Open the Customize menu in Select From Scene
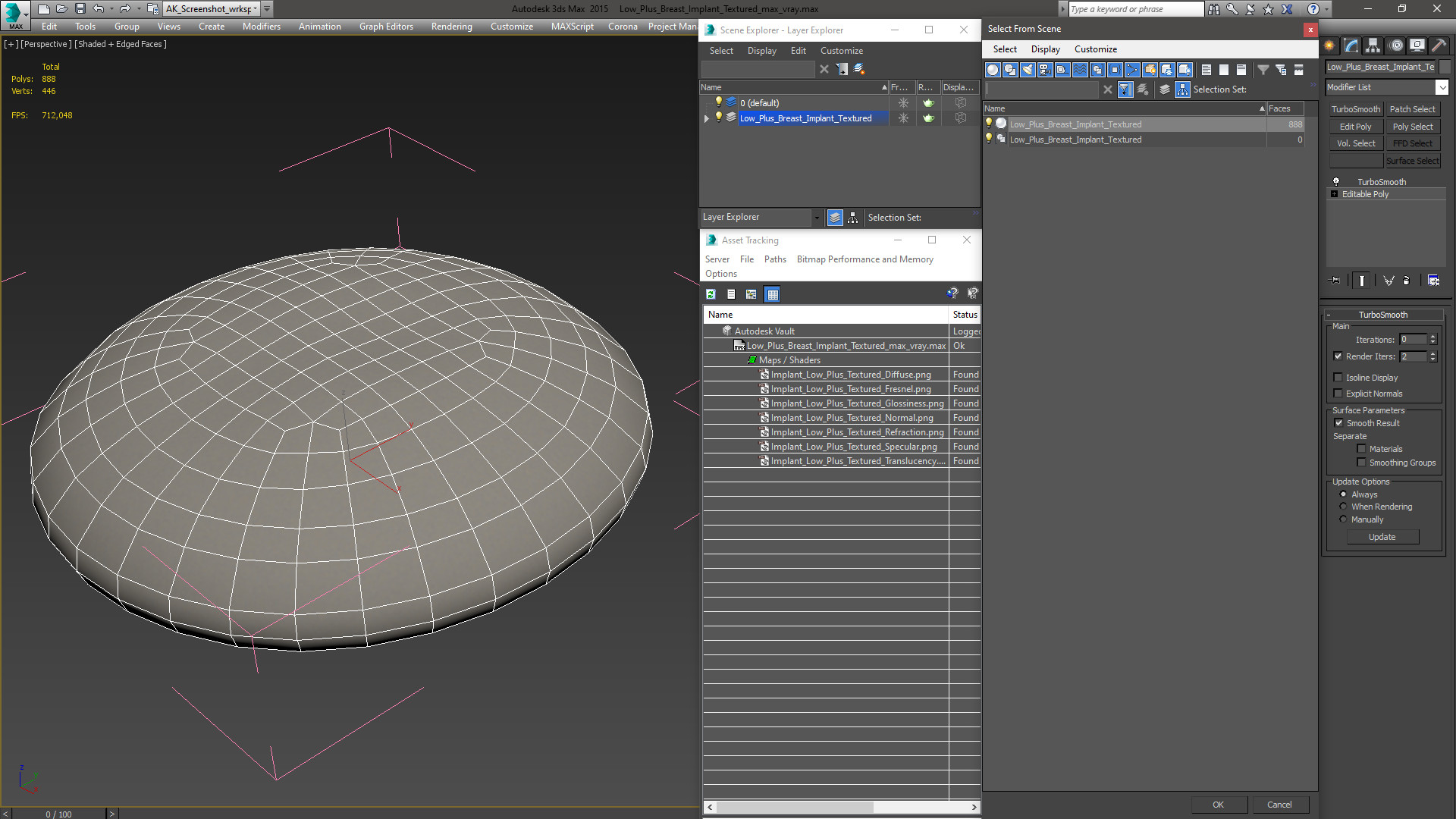Image resolution: width=1456 pixels, height=819 pixels. pyautogui.click(x=1095, y=49)
